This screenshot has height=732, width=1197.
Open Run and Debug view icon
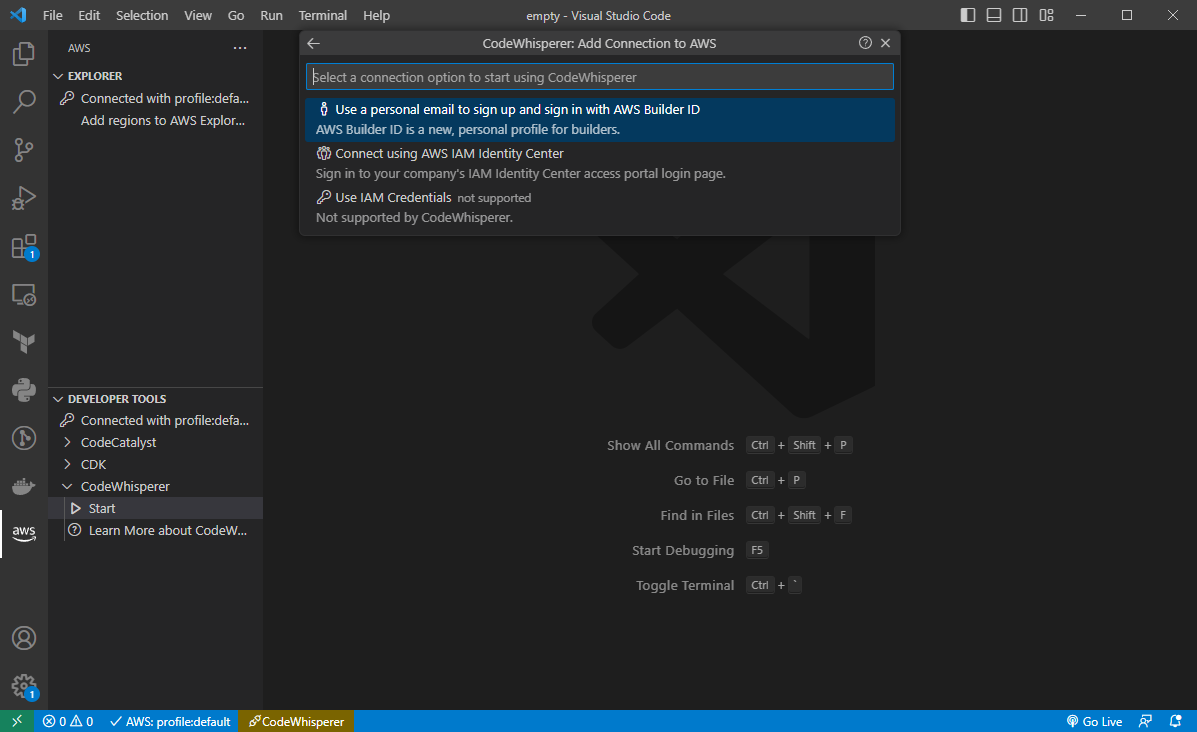point(24,198)
